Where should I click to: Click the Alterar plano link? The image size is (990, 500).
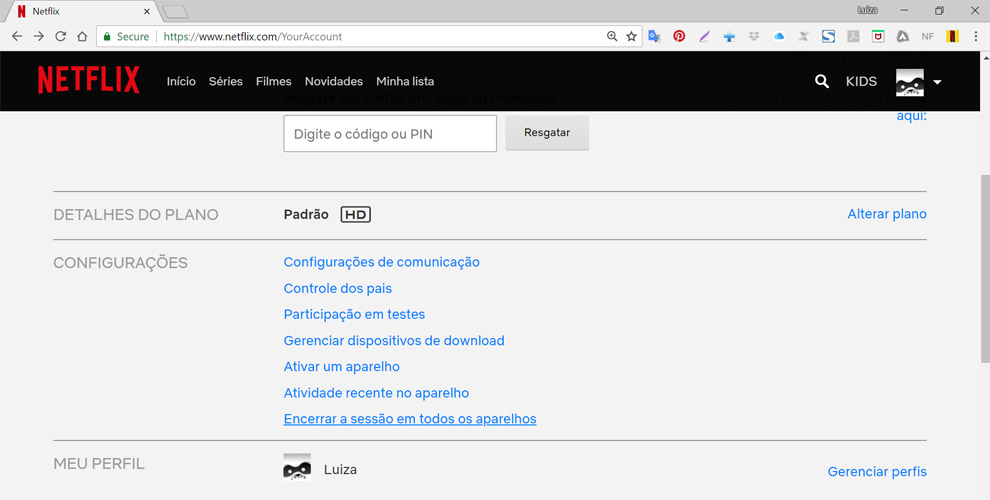coord(887,214)
